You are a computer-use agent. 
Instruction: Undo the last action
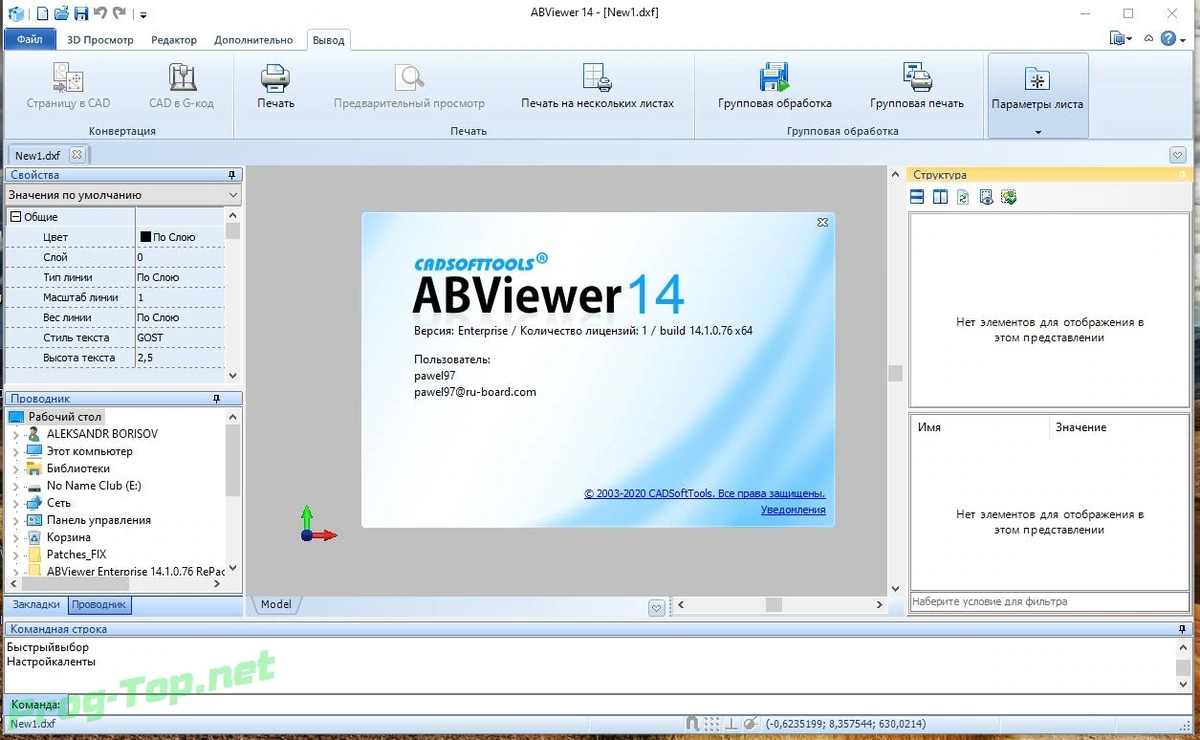click(100, 13)
